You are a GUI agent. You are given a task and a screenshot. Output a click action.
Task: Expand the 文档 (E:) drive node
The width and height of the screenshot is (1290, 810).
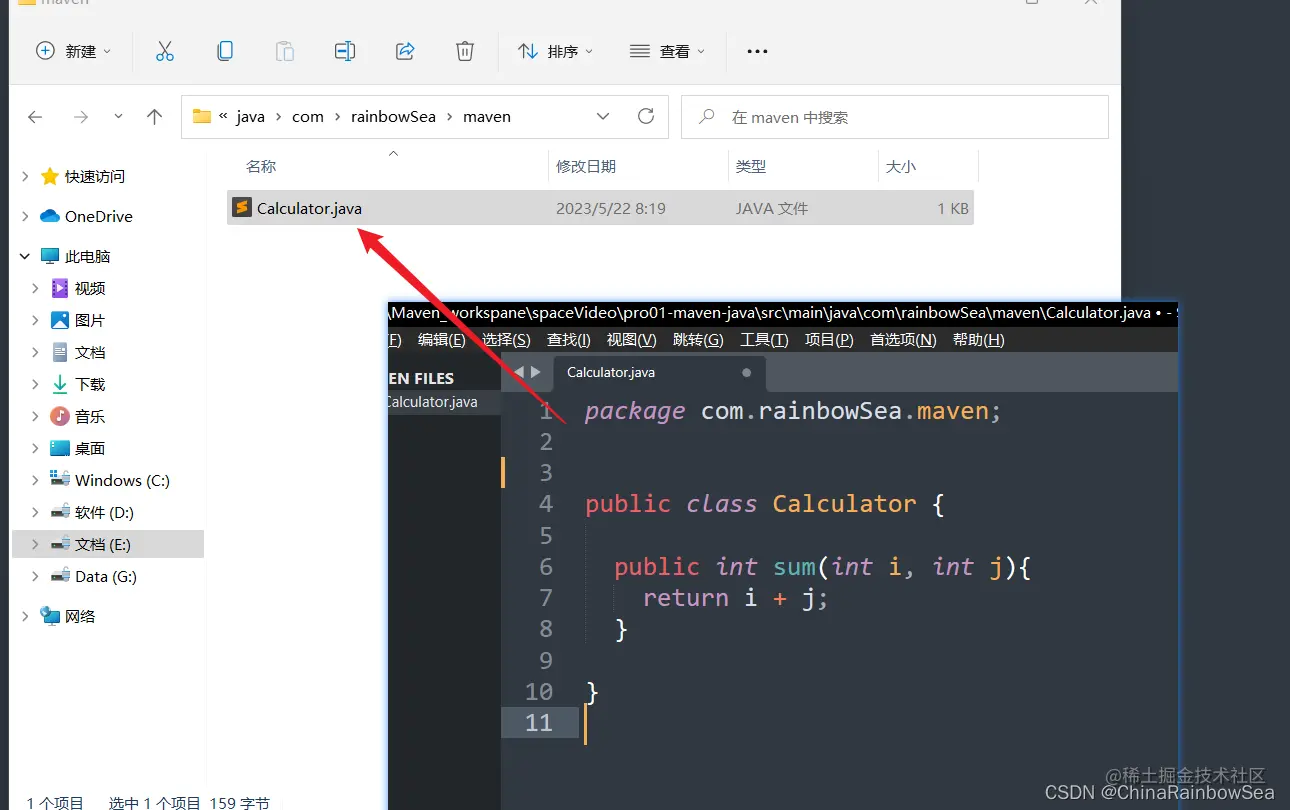pyautogui.click(x=35, y=544)
